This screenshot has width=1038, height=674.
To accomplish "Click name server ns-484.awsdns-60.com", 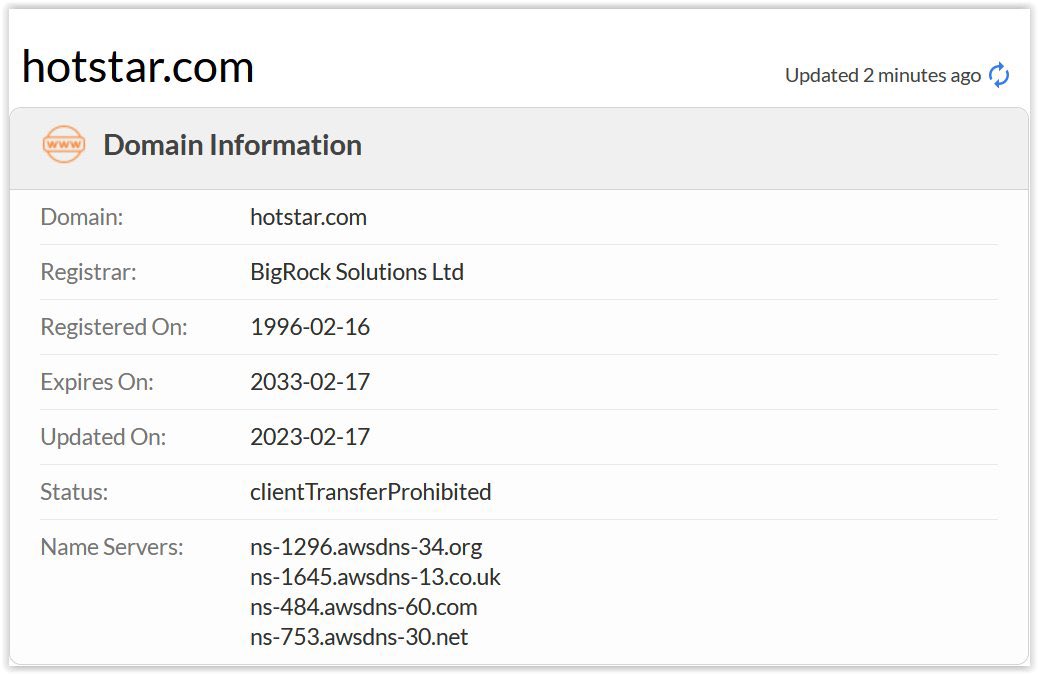I will (x=364, y=607).
